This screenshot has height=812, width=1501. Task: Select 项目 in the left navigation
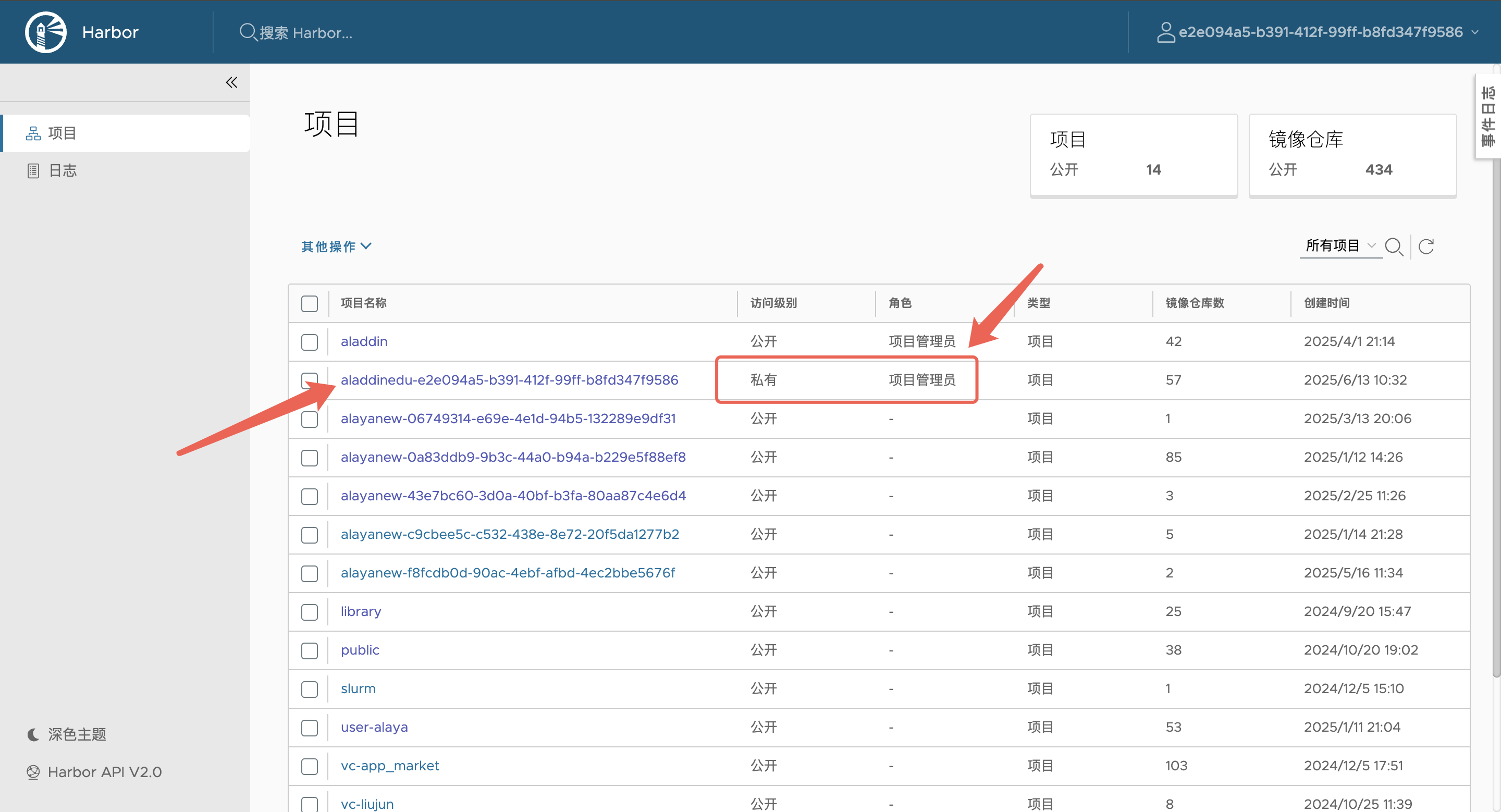click(x=62, y=133)
